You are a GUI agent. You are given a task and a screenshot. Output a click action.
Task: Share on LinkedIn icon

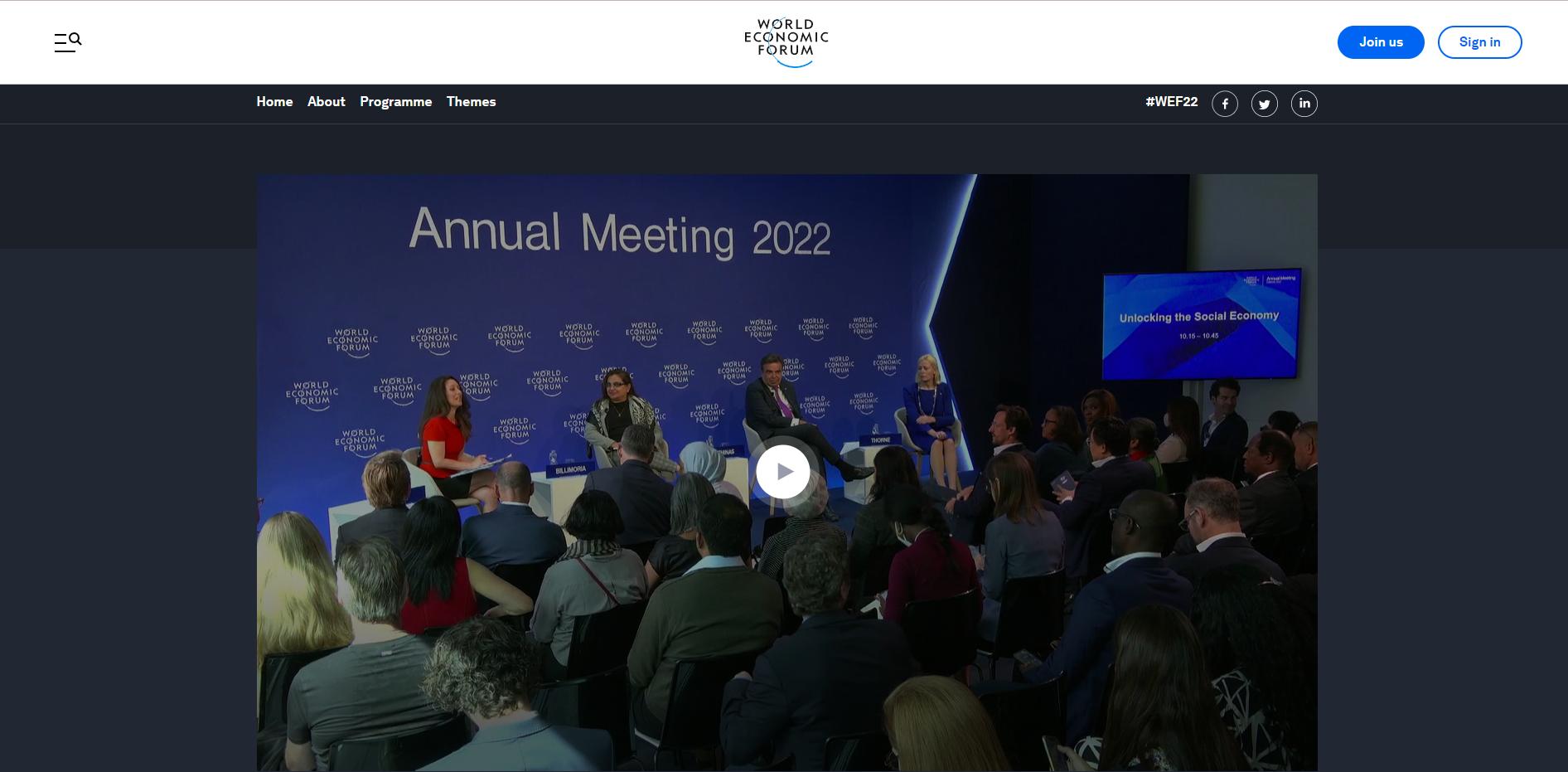pos(1304,104)
